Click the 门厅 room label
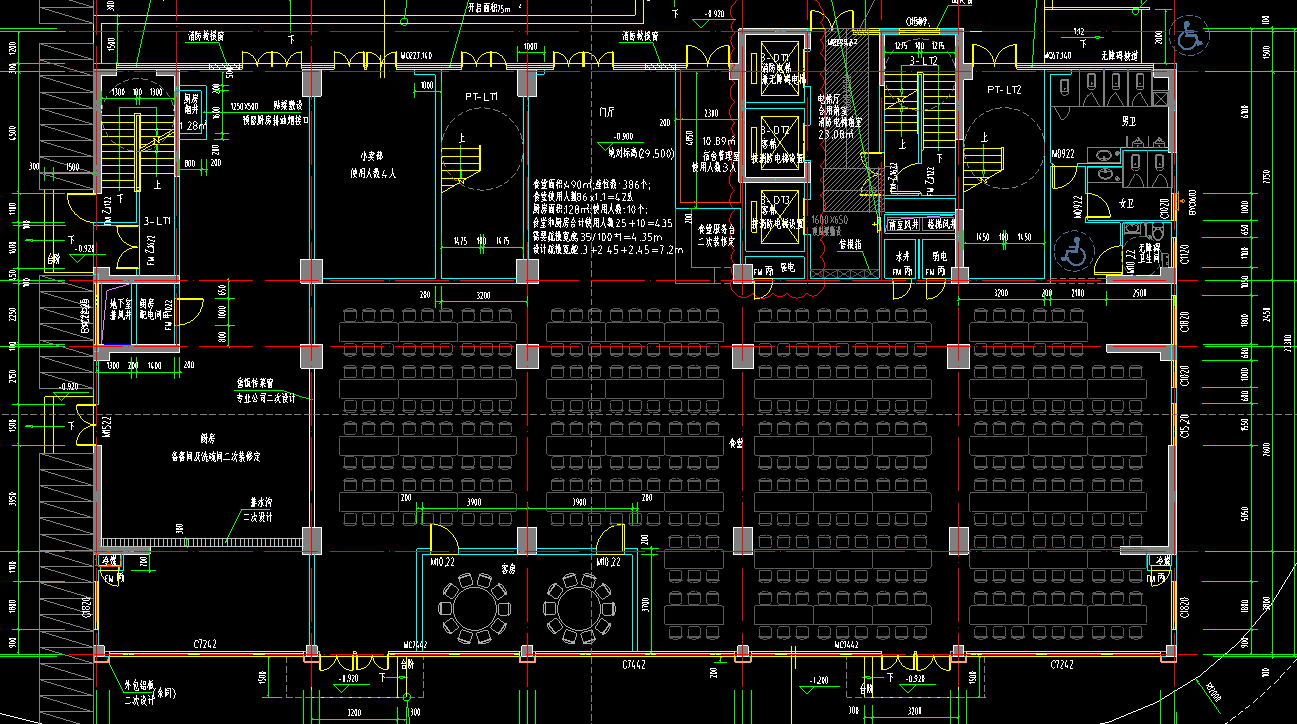 point(605,112)
